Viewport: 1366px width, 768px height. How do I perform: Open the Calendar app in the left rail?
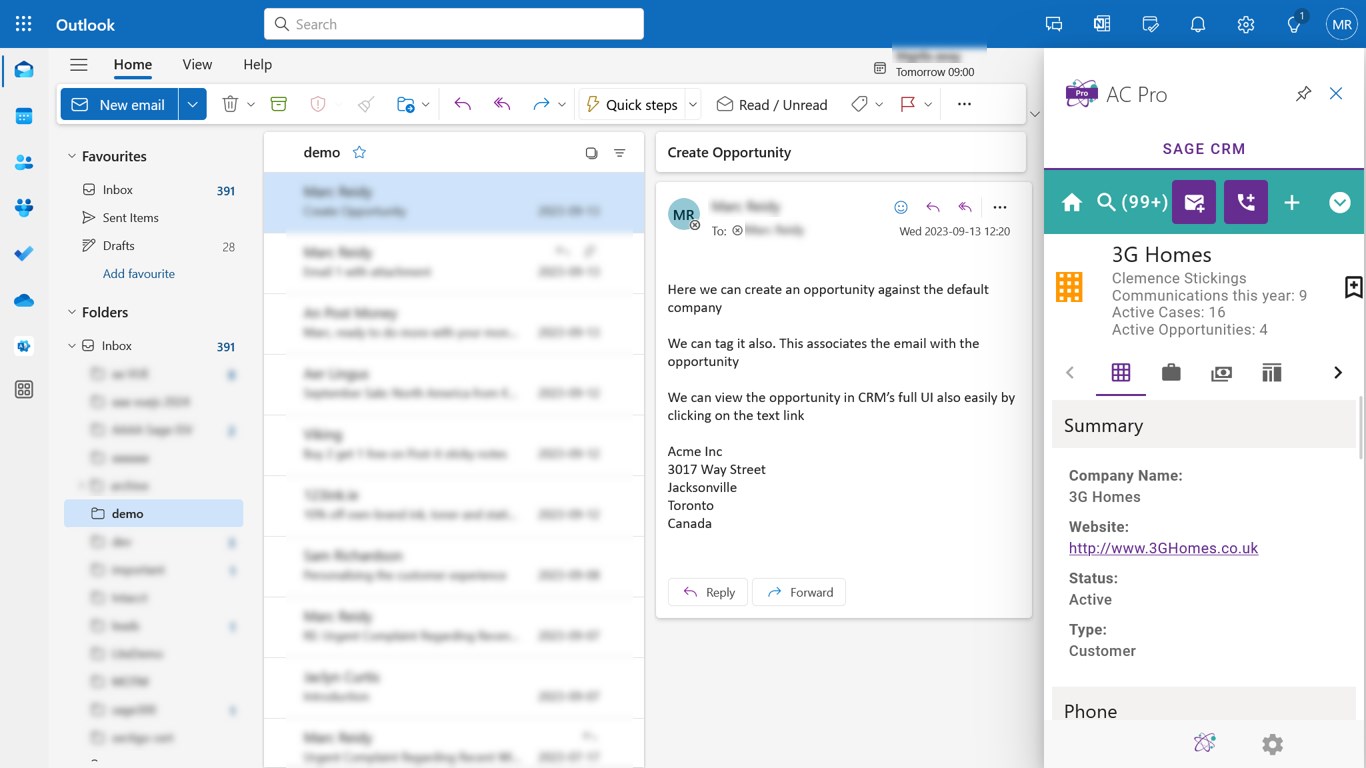point(24,116)
